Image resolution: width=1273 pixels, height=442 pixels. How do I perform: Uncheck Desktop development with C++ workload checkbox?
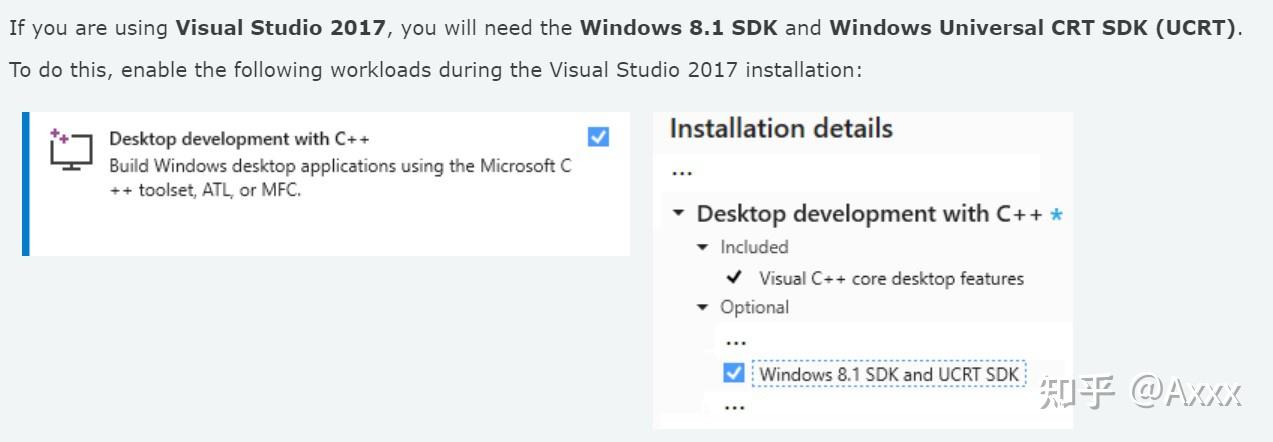(598, 137)
